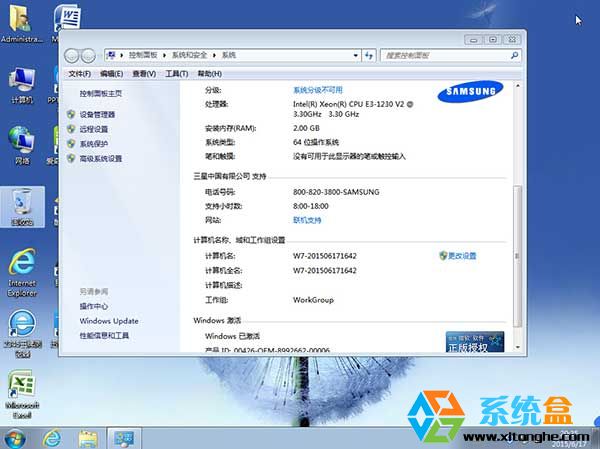This screenshot has height=449, width=600.
Task: Open the 远程设置 link
Action: coord(94,129)
